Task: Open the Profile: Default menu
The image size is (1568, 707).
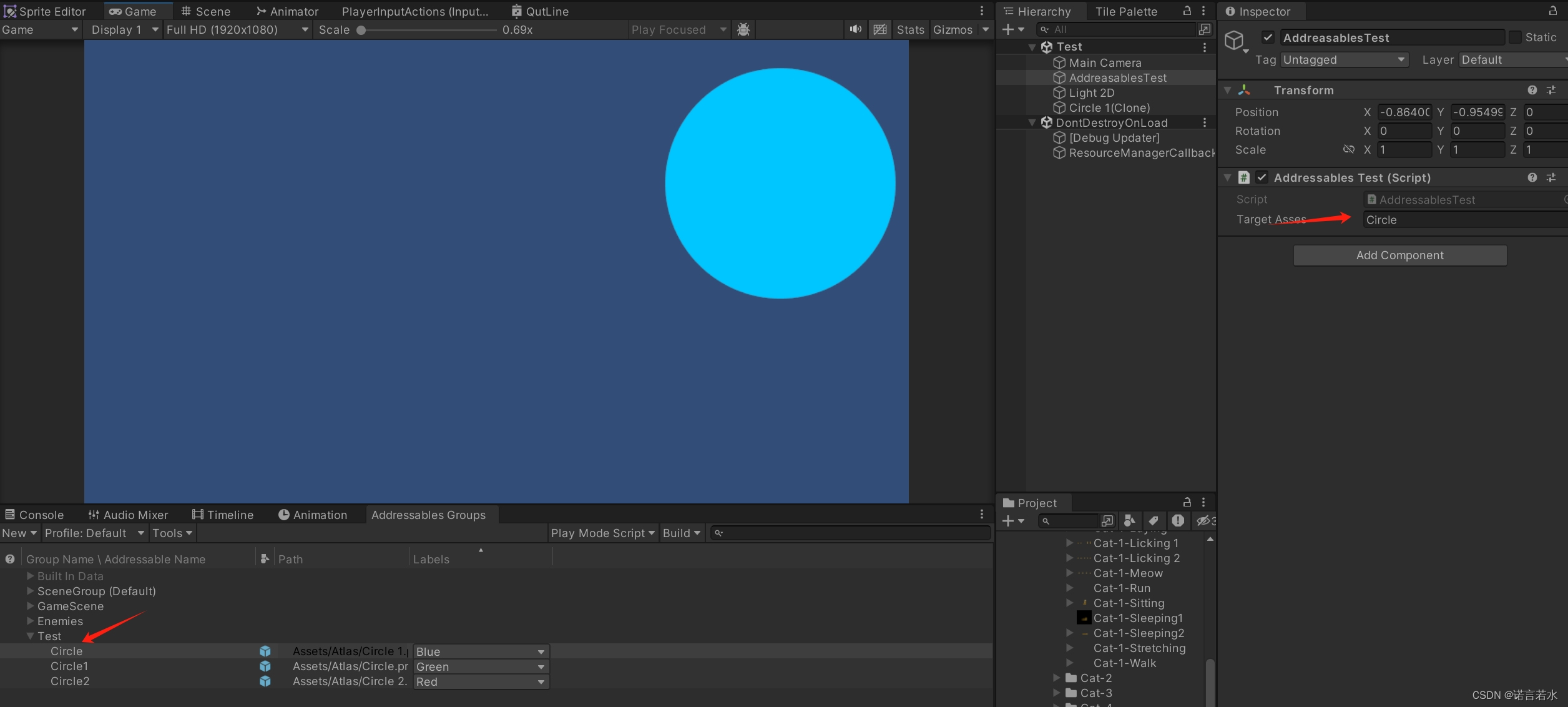Action: click(94, 533)
